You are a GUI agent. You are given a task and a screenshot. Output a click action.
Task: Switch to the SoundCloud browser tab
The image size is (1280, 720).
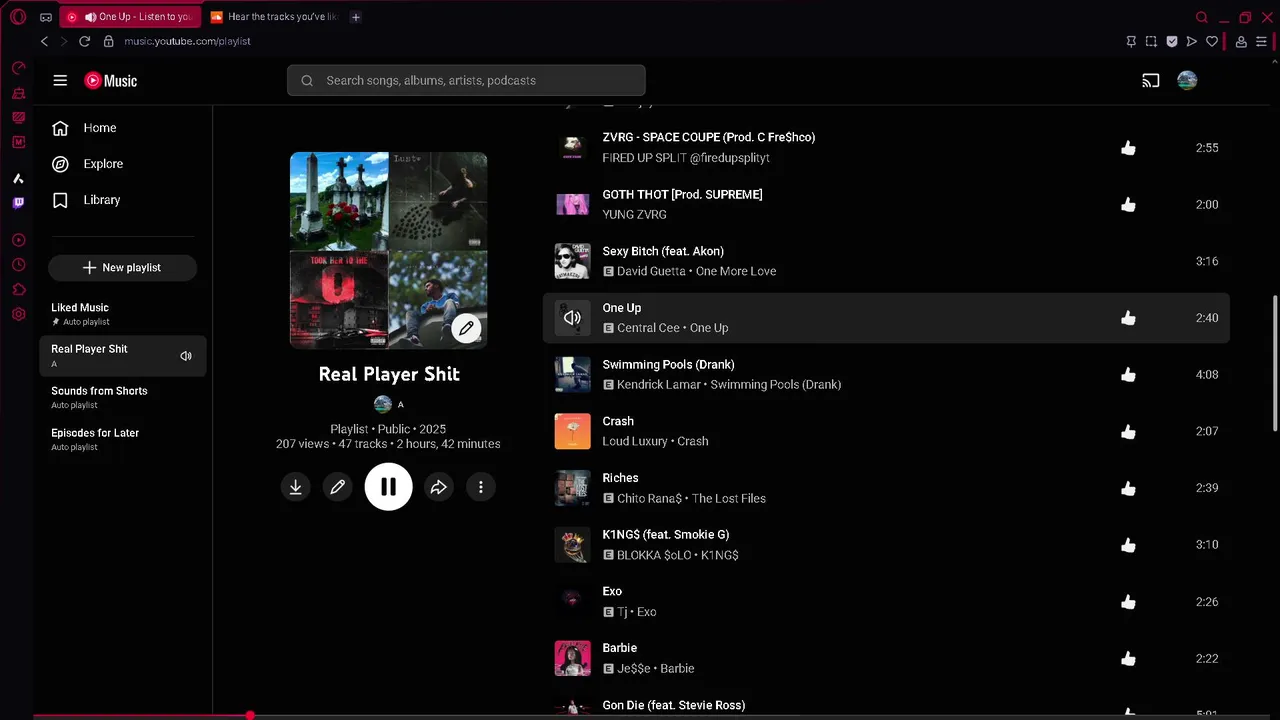[275, 17]
